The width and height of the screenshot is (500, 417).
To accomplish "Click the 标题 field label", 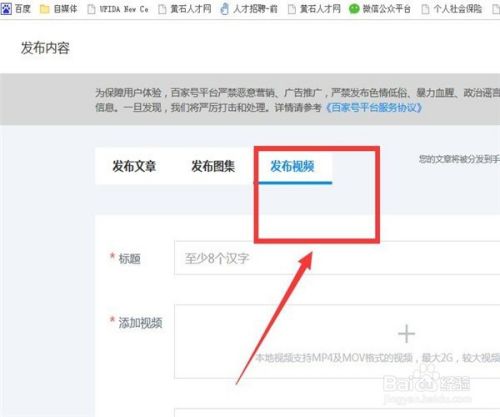I will [x=130, y=259].
